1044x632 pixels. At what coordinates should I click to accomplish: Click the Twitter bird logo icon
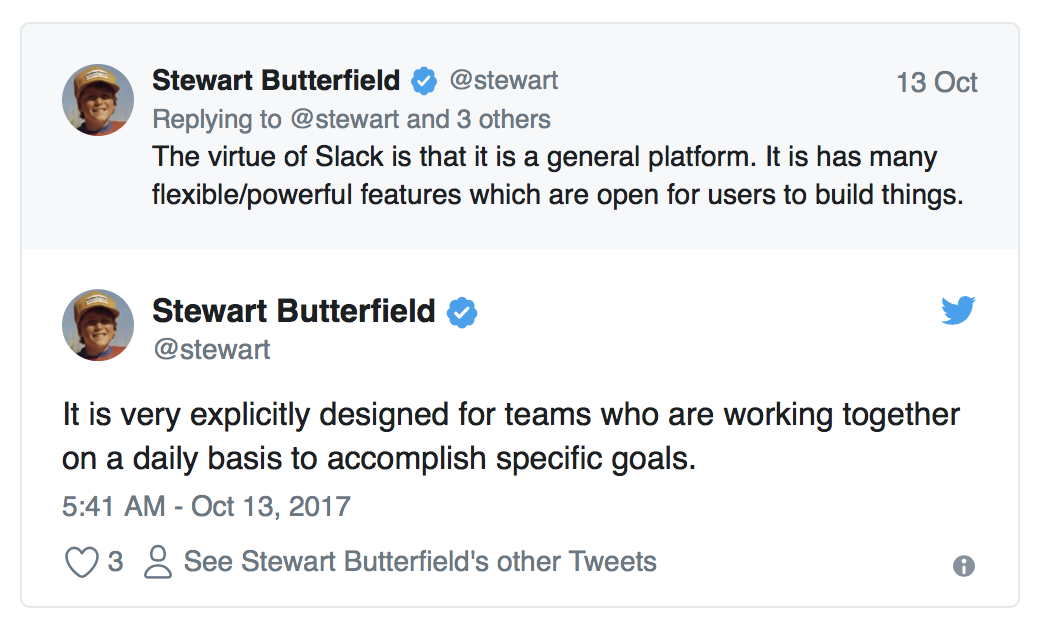958,311
